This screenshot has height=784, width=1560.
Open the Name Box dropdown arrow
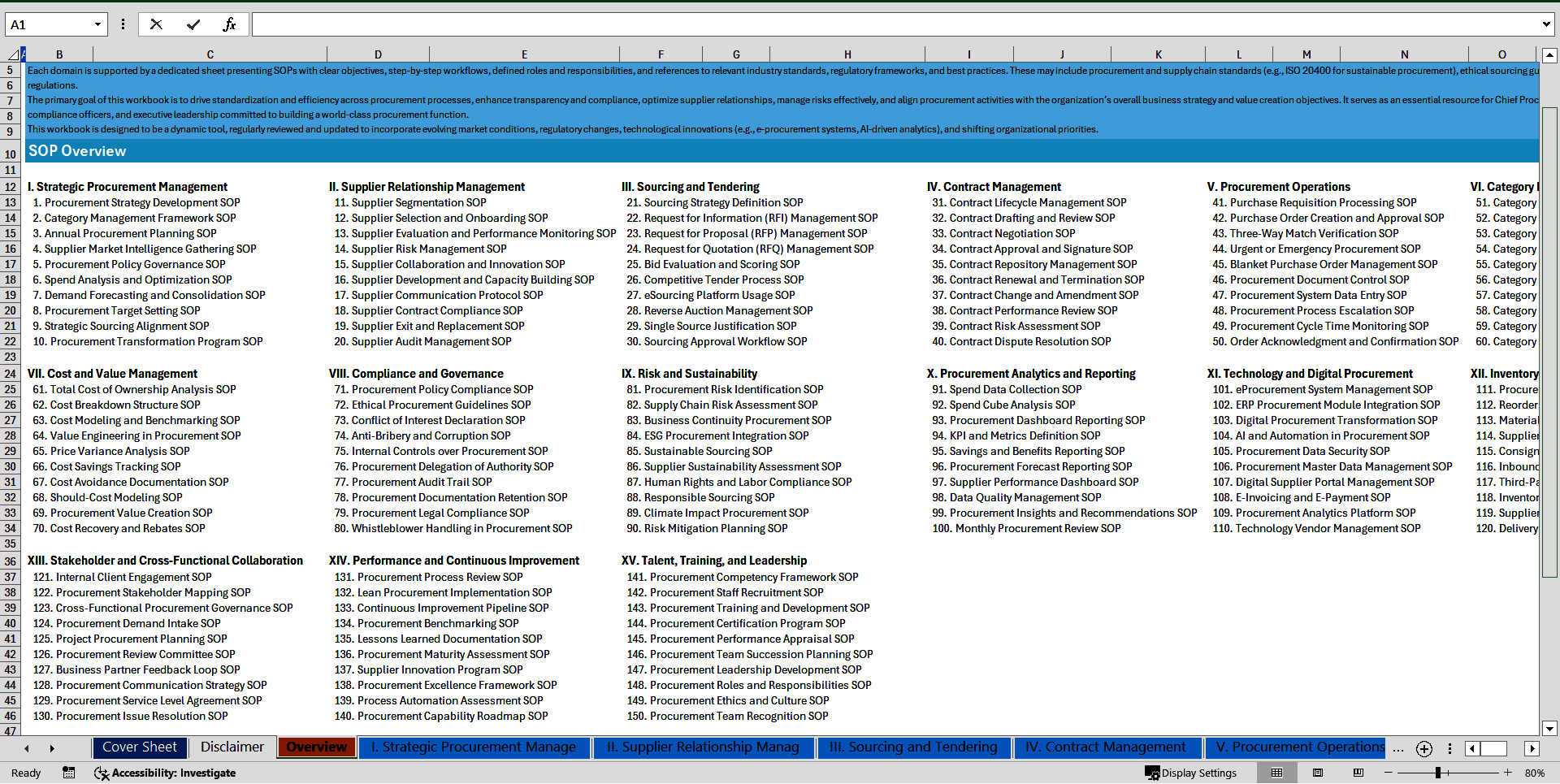pos(97,24)
